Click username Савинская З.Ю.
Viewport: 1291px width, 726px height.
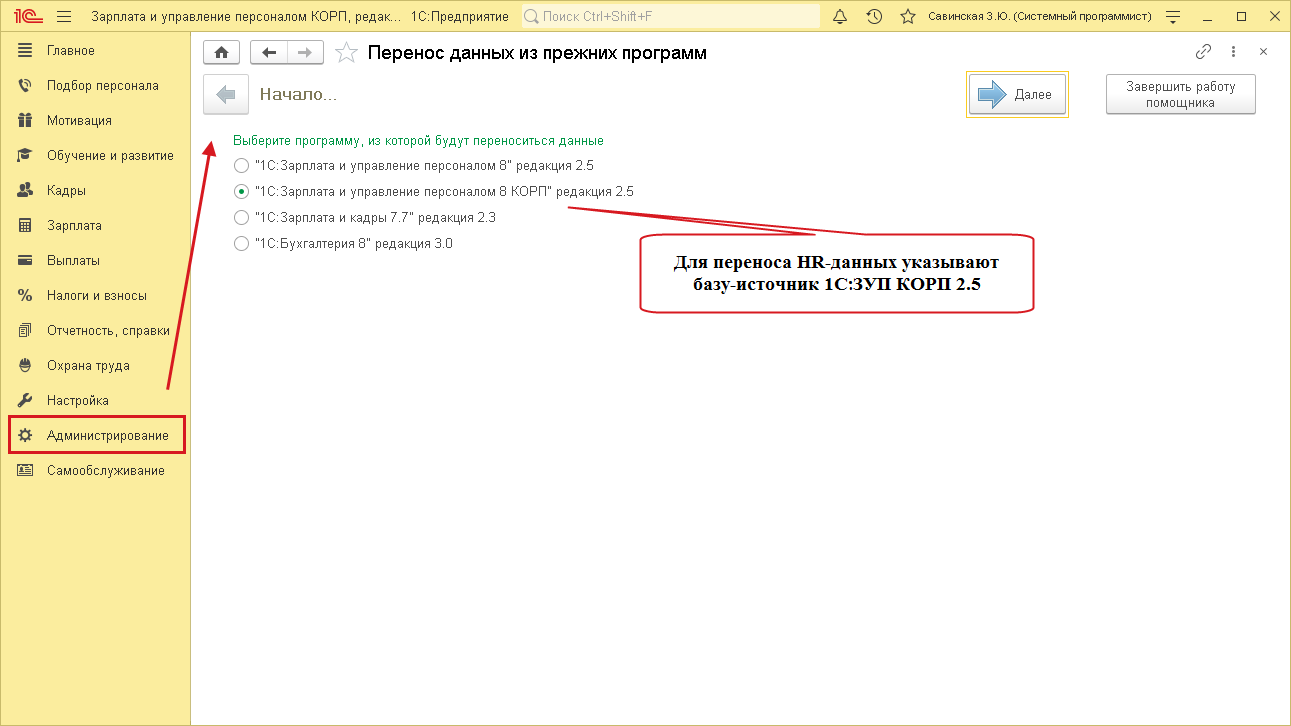pyautogui.click(x=1039, y=16)
